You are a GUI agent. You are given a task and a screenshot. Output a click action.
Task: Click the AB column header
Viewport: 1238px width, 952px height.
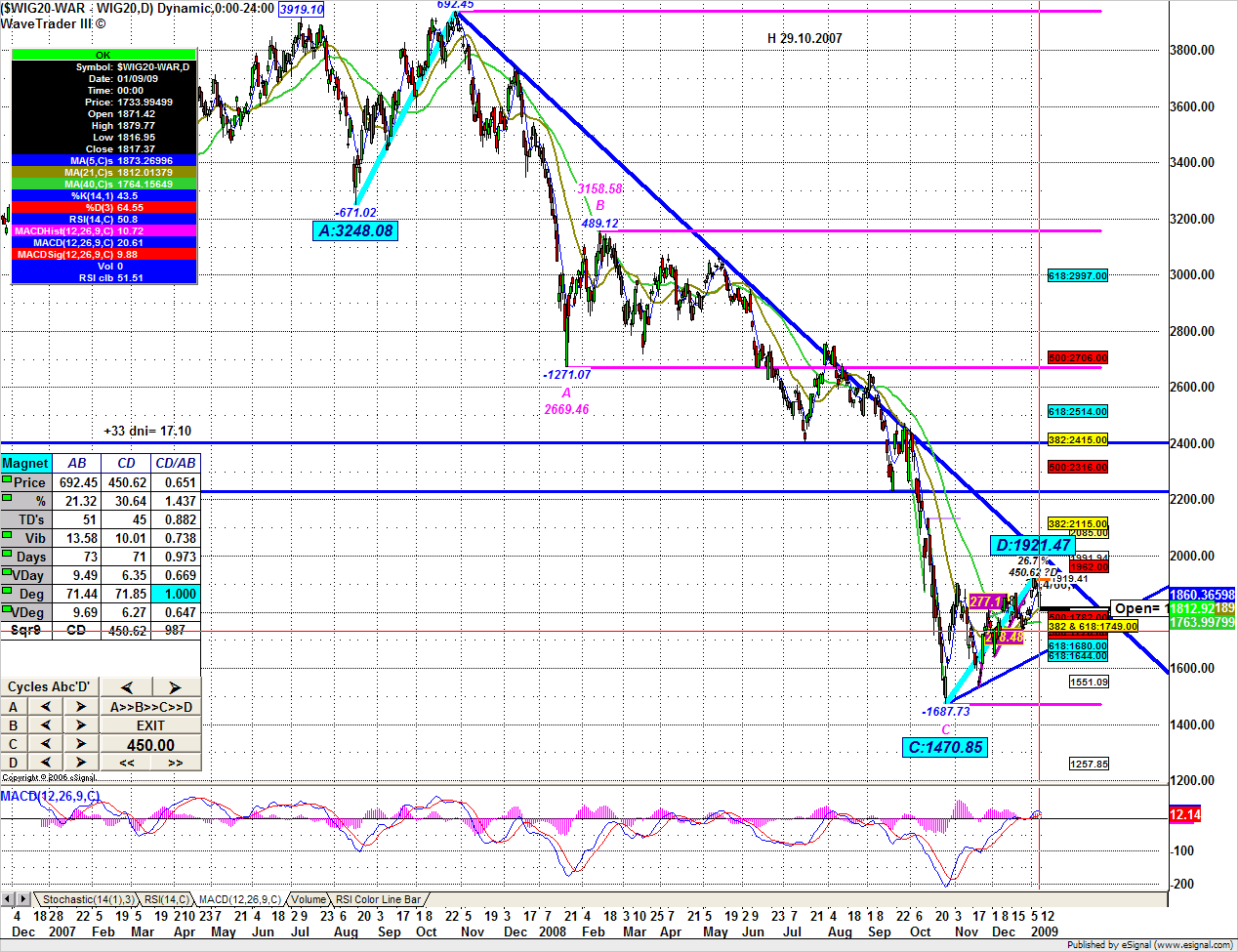coord(76,463)
